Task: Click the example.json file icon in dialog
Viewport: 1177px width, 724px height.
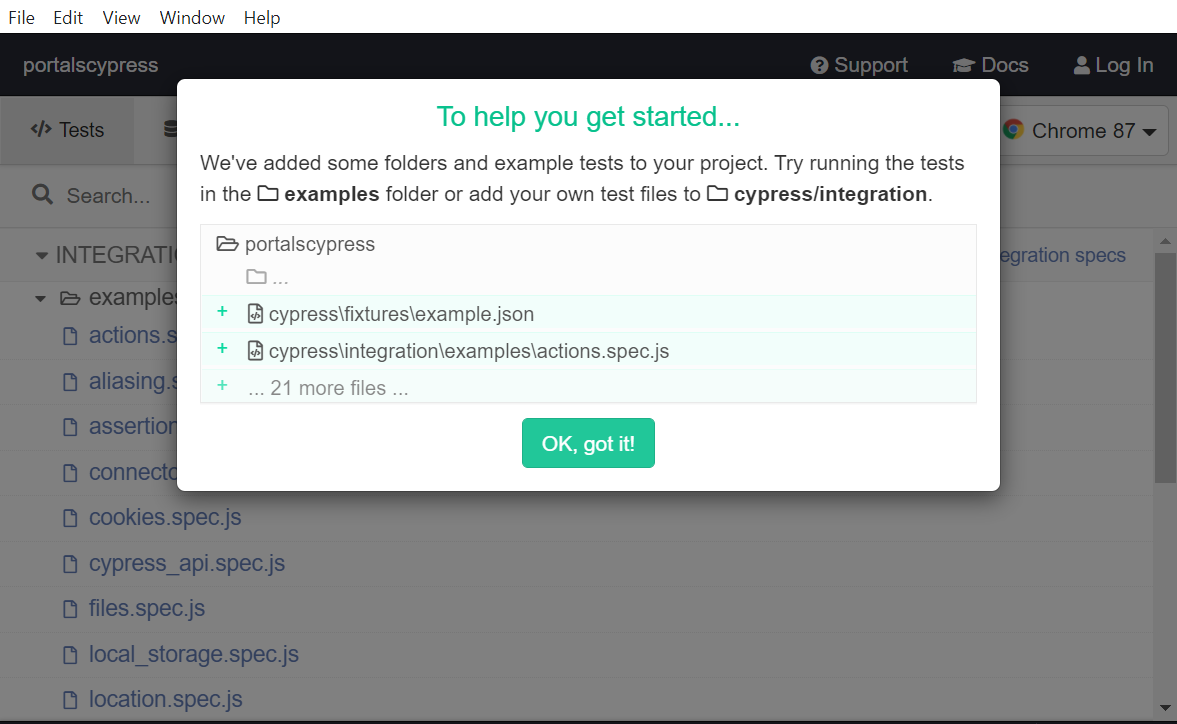Action: pos(255,314)
